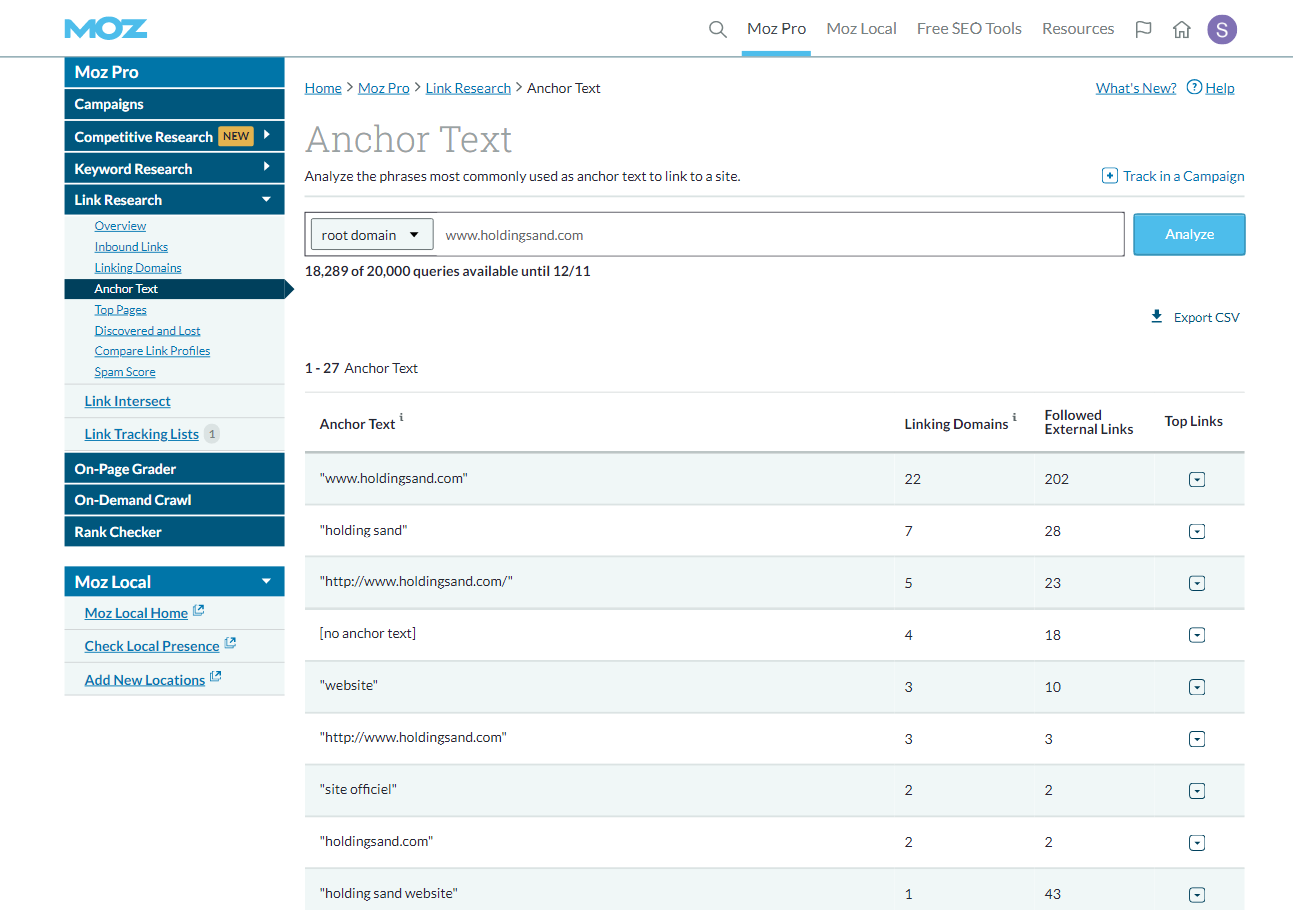This screenshot has width=1293, height=910.
Task: Open Resources in top navigation
Action: [1078, 29]
